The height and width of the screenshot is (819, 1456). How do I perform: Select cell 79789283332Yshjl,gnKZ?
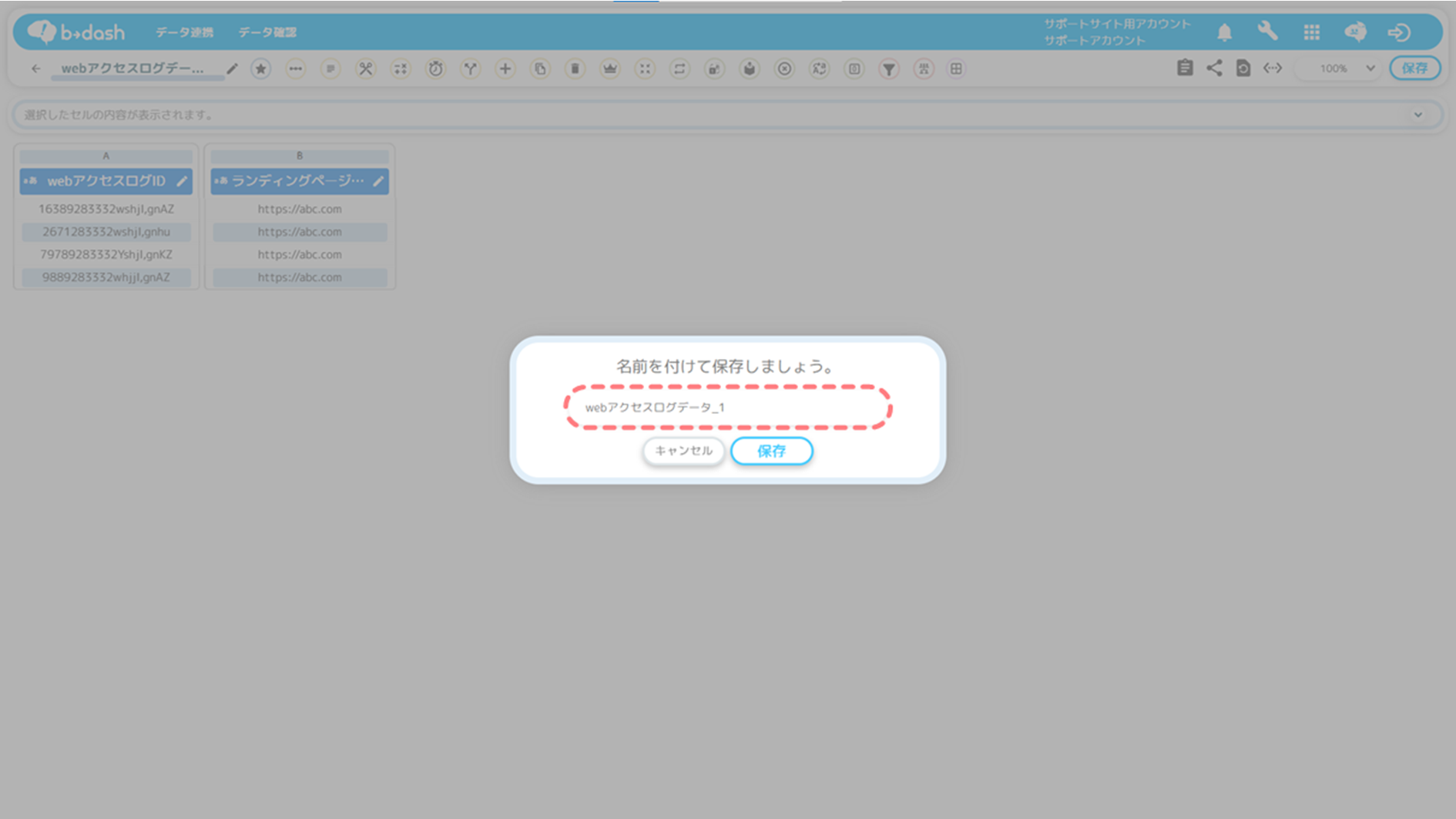click(106, 254)
